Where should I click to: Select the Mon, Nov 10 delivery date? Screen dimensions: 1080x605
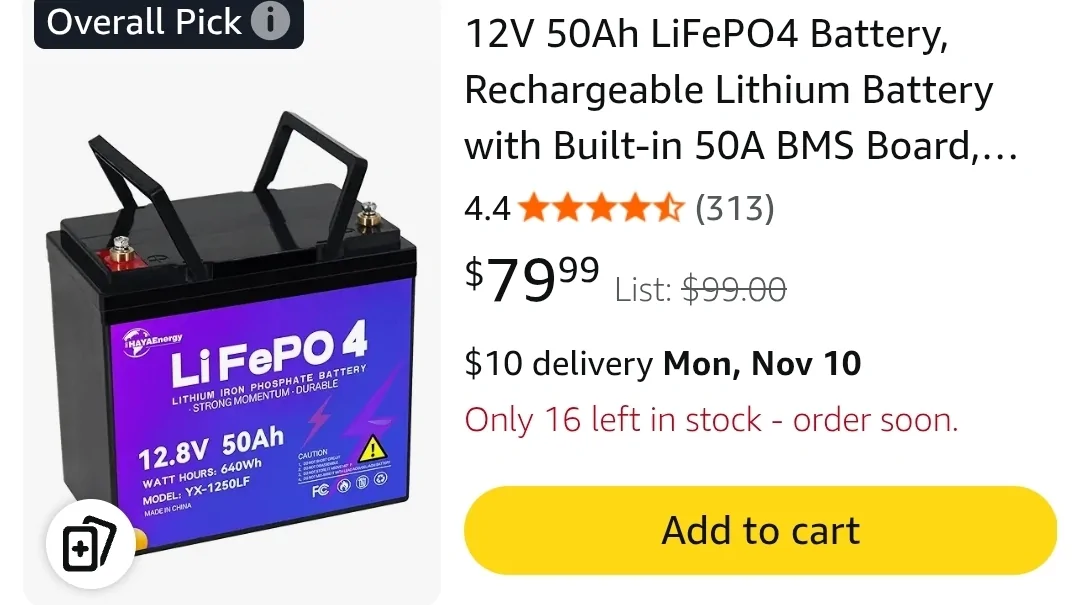pyautogui.click(x=762, y=363)
